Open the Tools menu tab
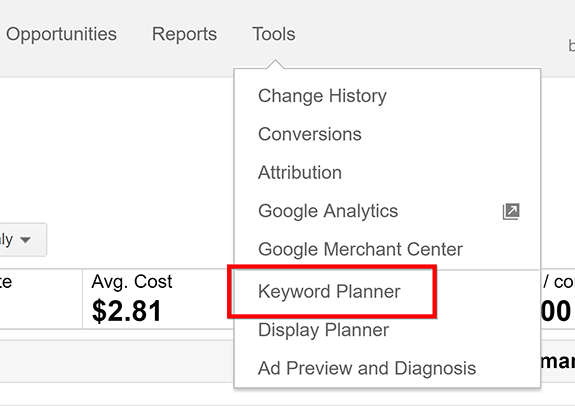The image size is (575, 416). tap(274, 34)
